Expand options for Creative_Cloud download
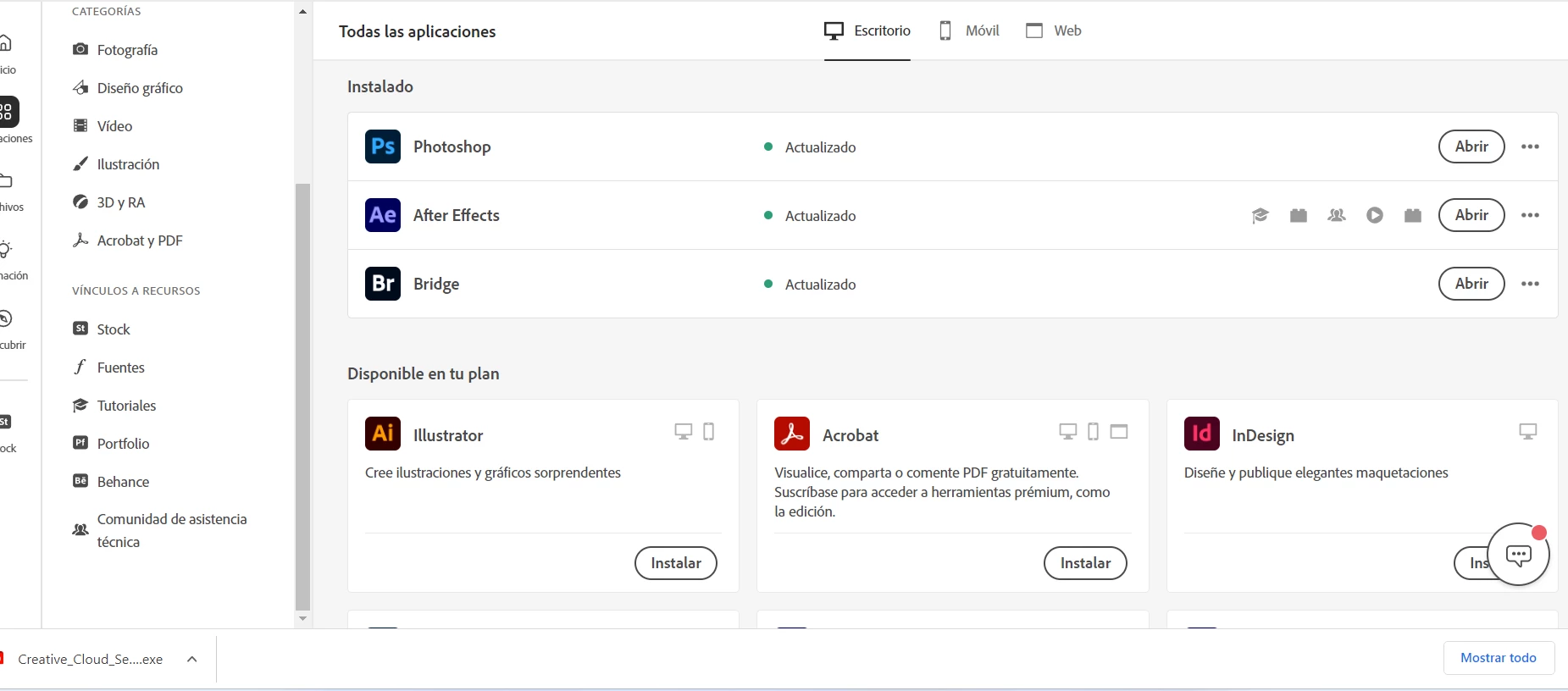This screenshot has width=1568, height=691. (192, 659)
